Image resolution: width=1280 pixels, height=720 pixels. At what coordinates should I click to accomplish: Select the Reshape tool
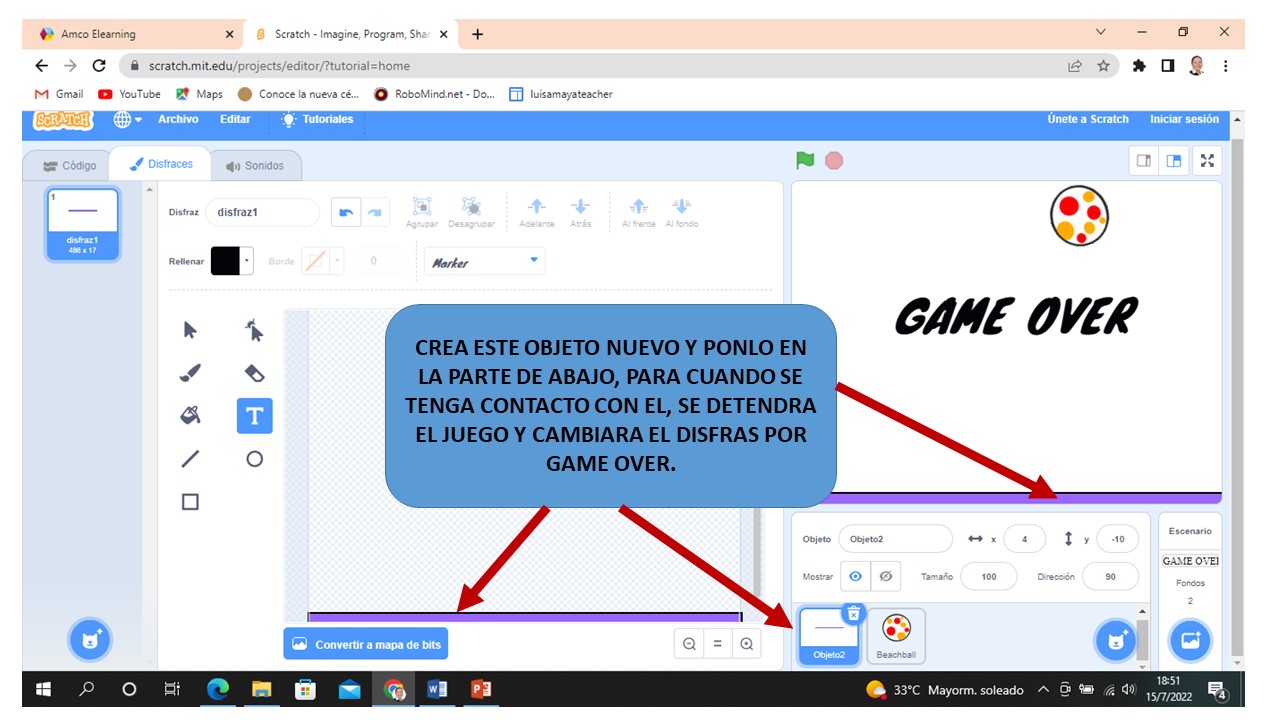coord(254,330)
